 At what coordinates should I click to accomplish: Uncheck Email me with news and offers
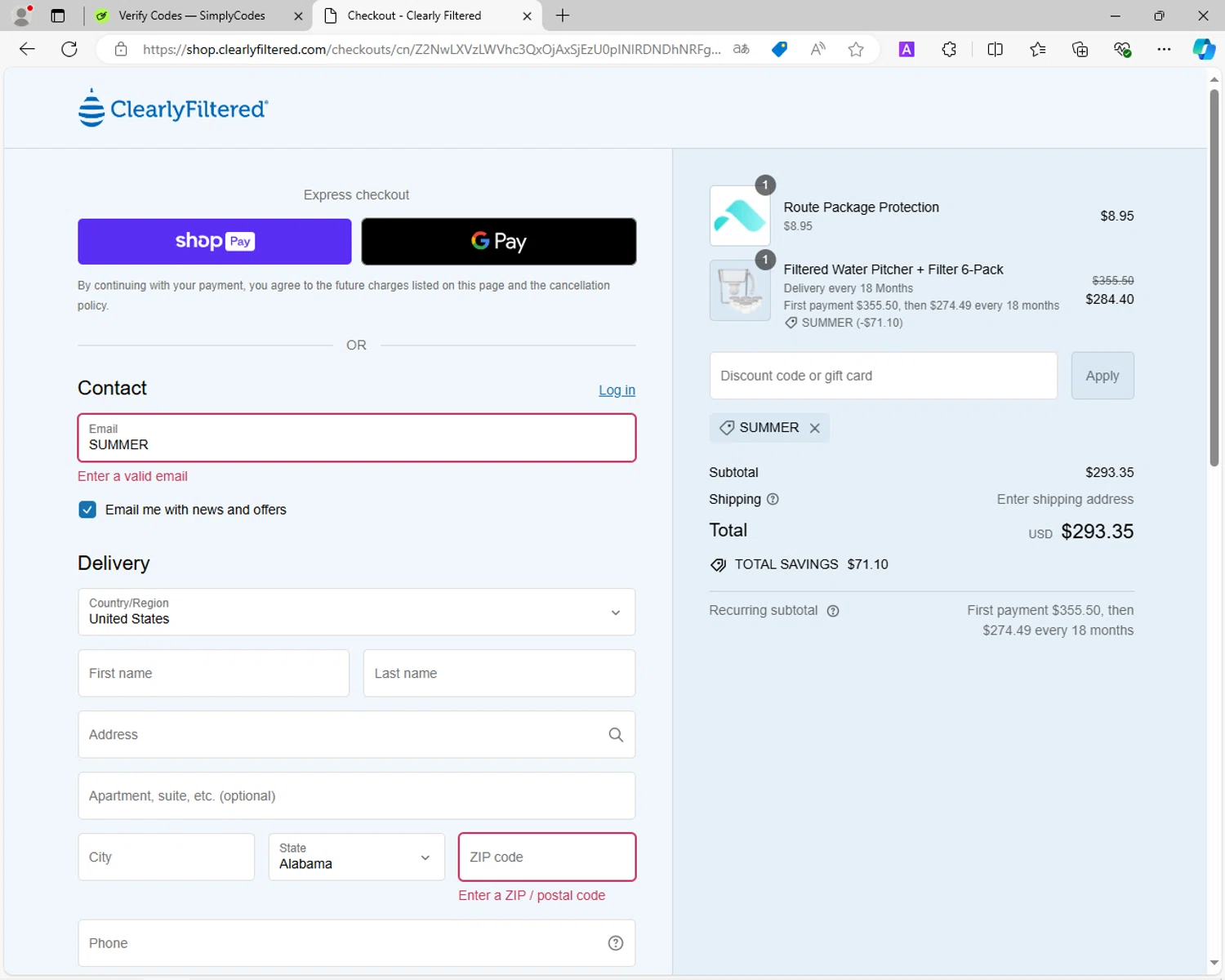coord(87,510)
